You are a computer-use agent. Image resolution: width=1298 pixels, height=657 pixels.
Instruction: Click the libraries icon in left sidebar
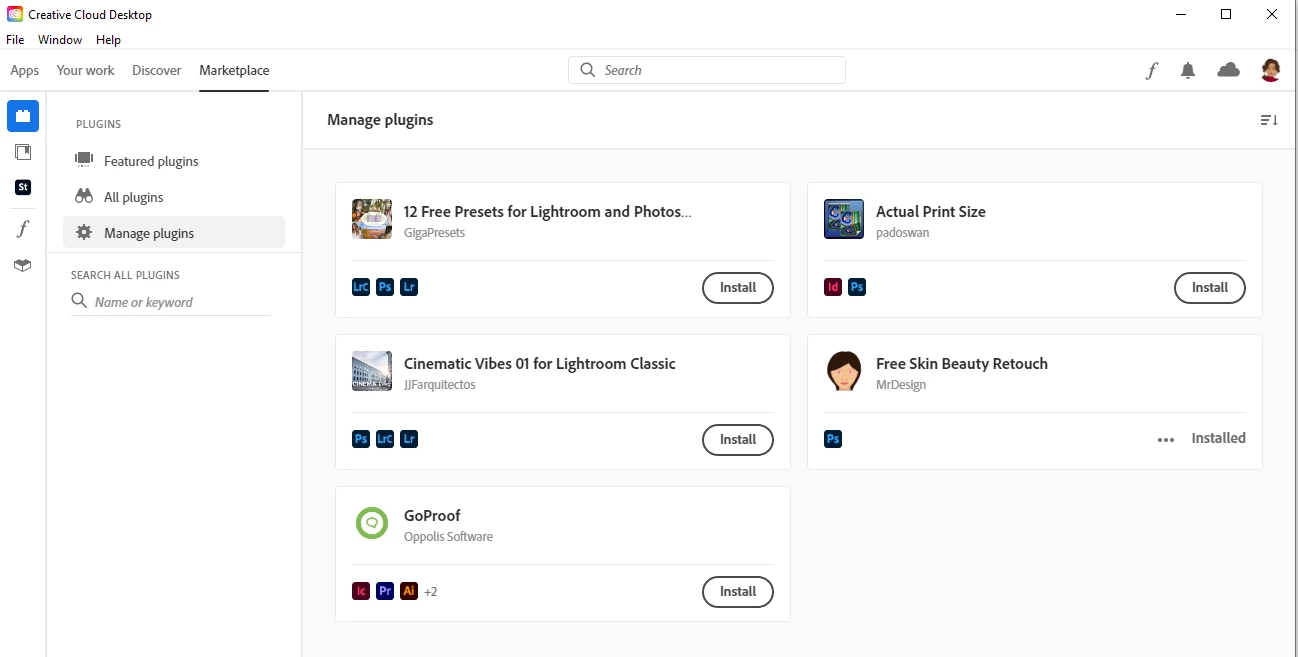[x=23, y=152]
